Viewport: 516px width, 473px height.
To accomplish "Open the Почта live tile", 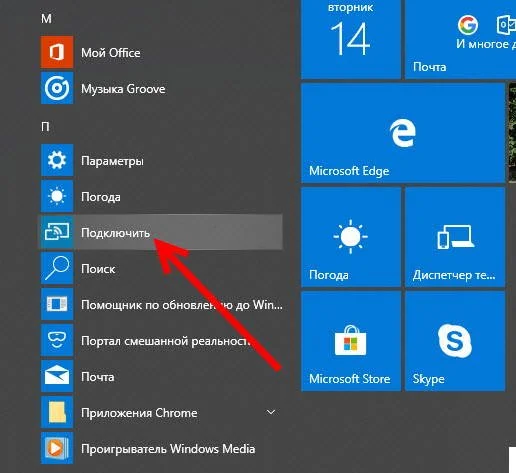I will click(x=461, y=39).
